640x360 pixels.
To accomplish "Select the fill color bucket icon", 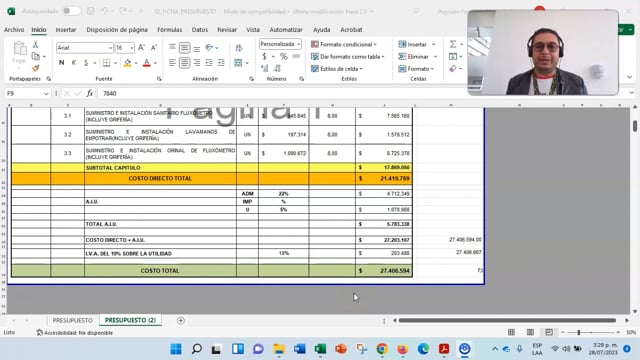I will click(x=127, y=62).
